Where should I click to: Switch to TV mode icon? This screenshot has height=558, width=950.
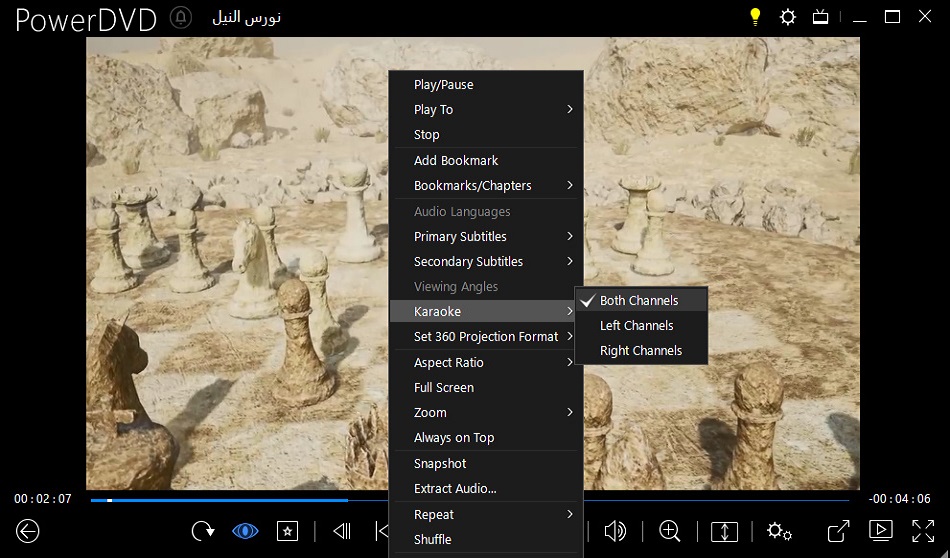pos(820,17)
